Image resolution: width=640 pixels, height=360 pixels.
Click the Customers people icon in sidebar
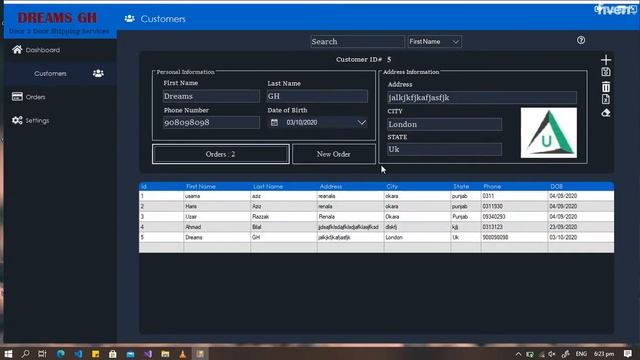[98, 73]
